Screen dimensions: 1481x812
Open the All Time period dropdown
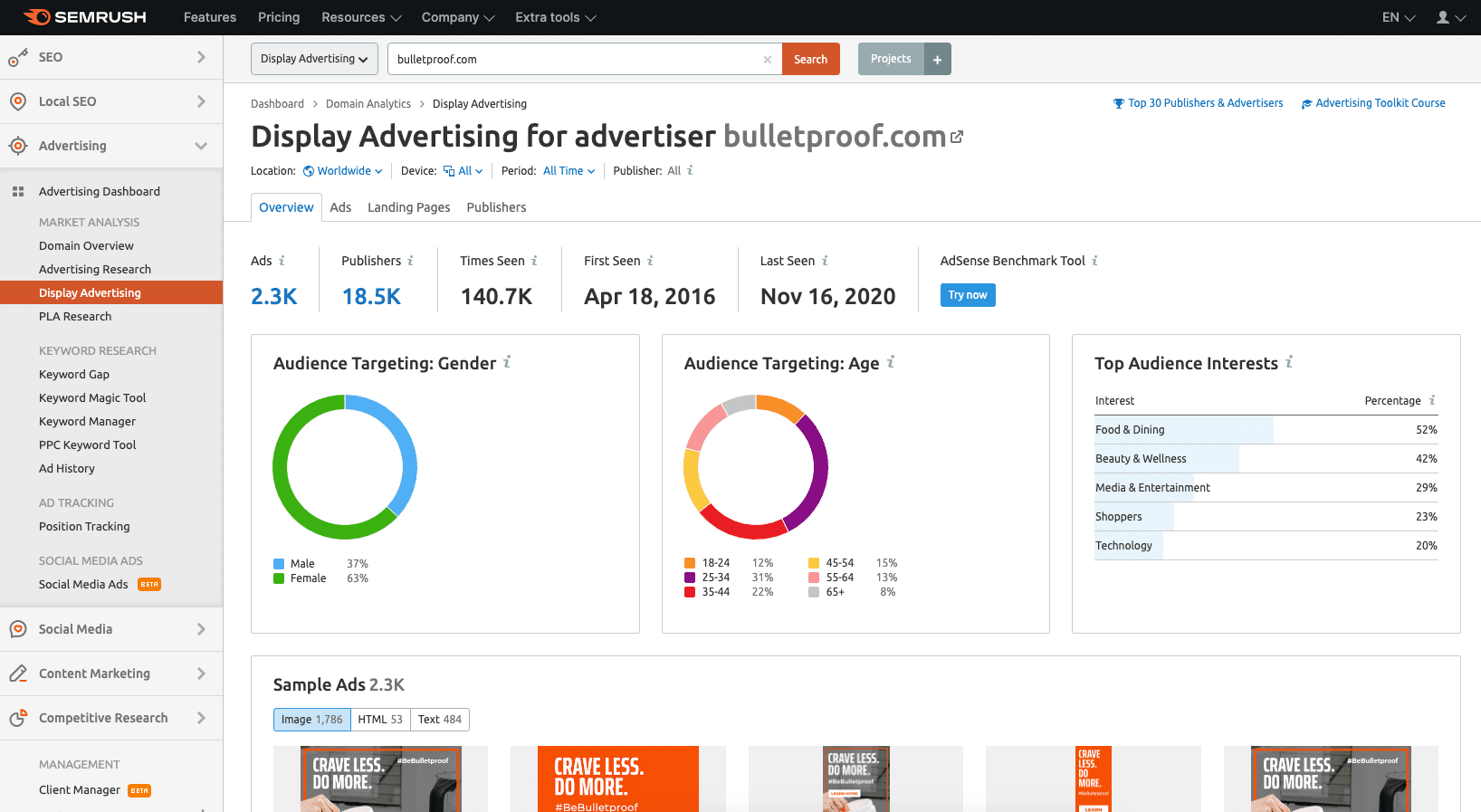click(569, 171)
